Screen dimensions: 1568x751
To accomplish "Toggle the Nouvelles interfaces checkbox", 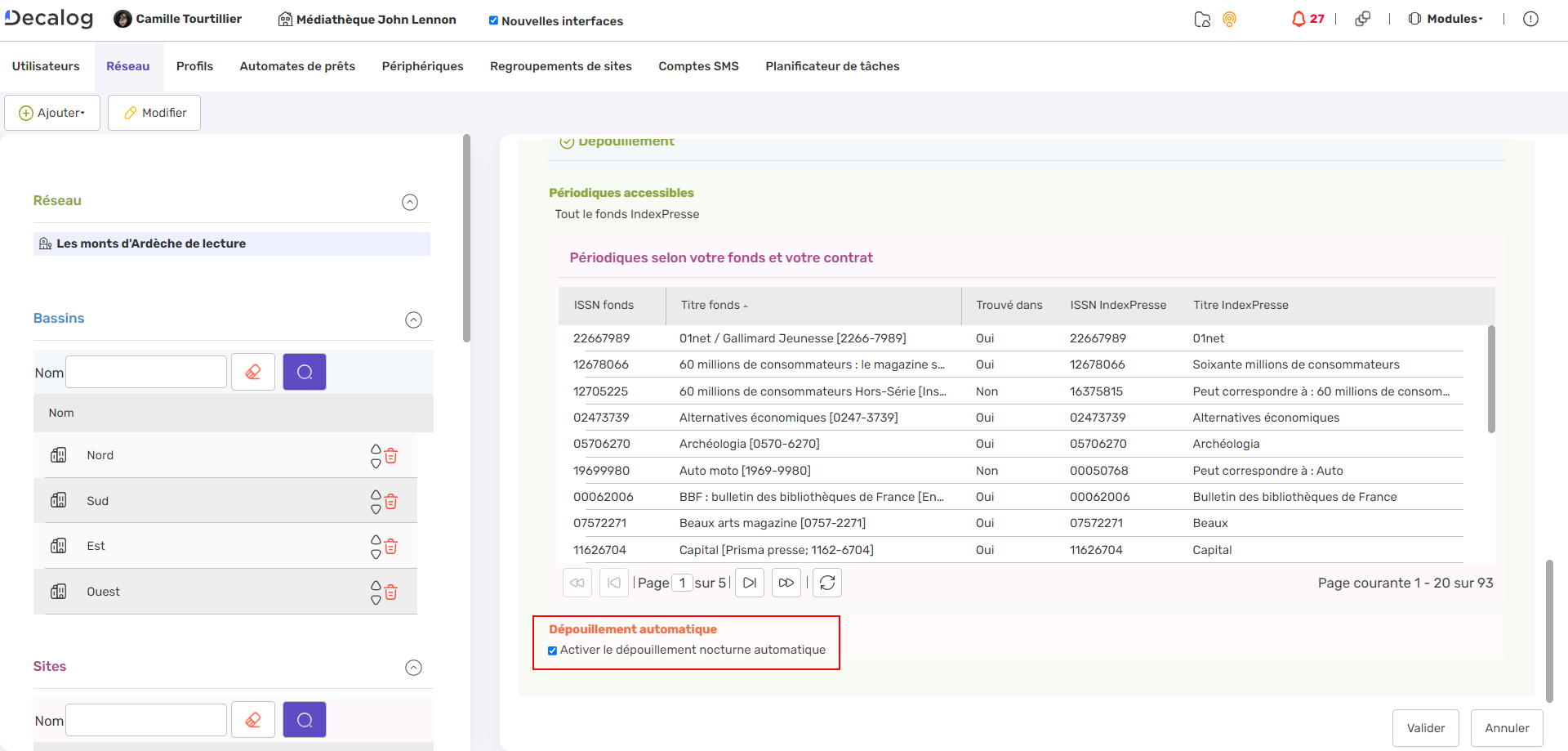I will coord(493,20).
